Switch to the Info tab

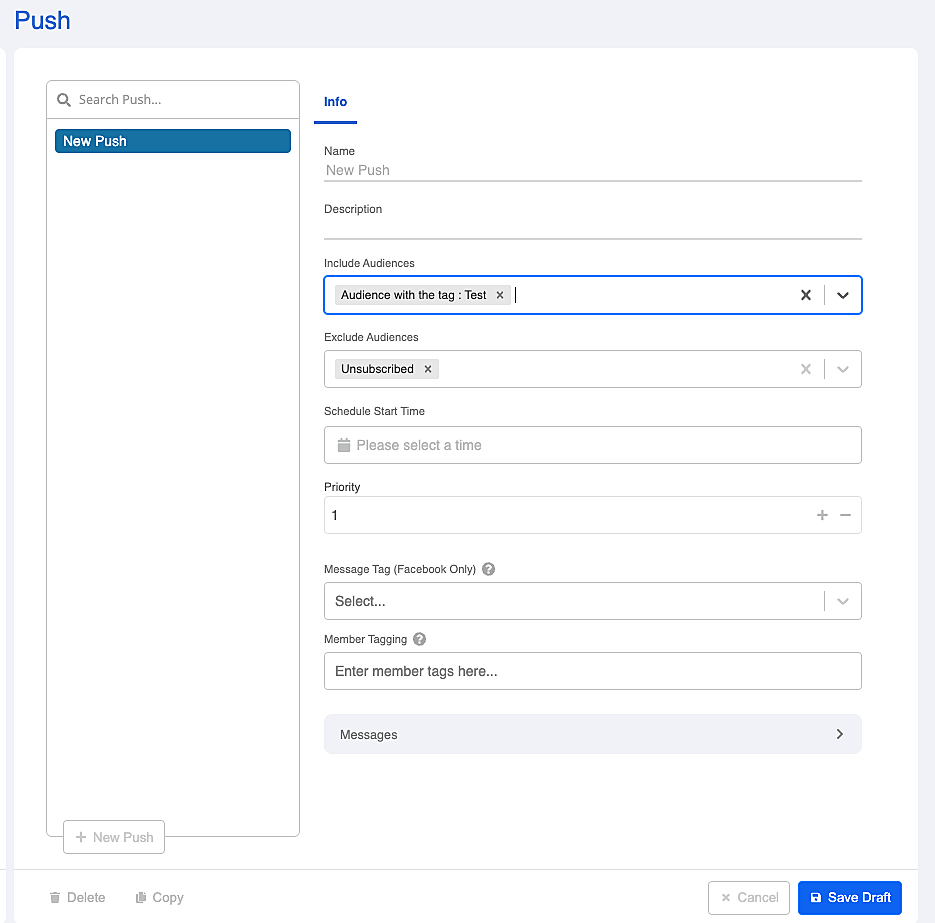pyautogui.click(x=335, y=102)
